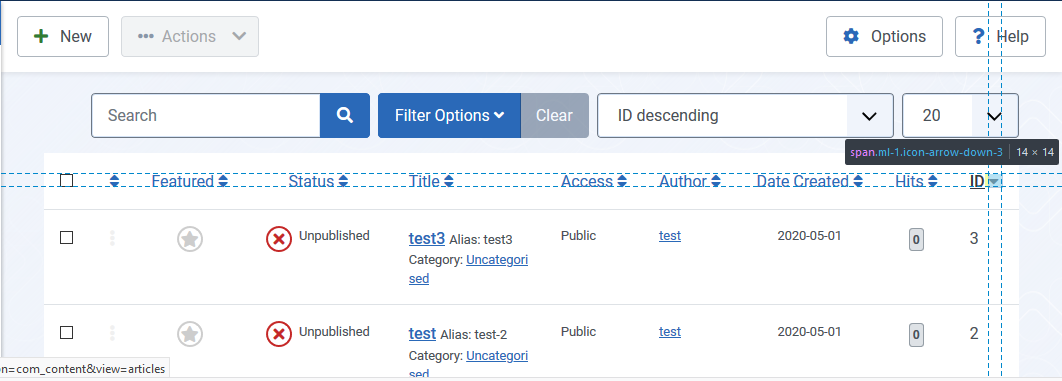The image size is (1062, 381).
Task: Click Unpublished status icon for test
Action: point(279,334)
